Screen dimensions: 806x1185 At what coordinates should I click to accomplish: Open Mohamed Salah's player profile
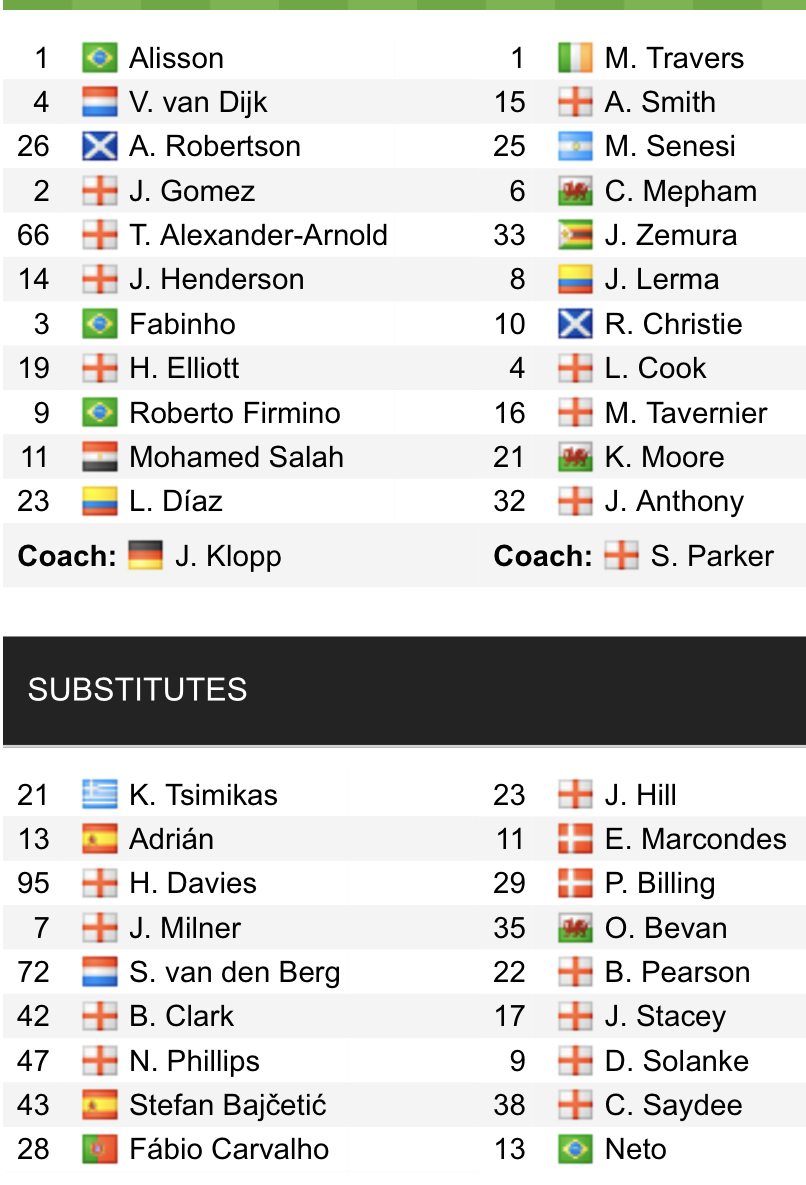236,457
